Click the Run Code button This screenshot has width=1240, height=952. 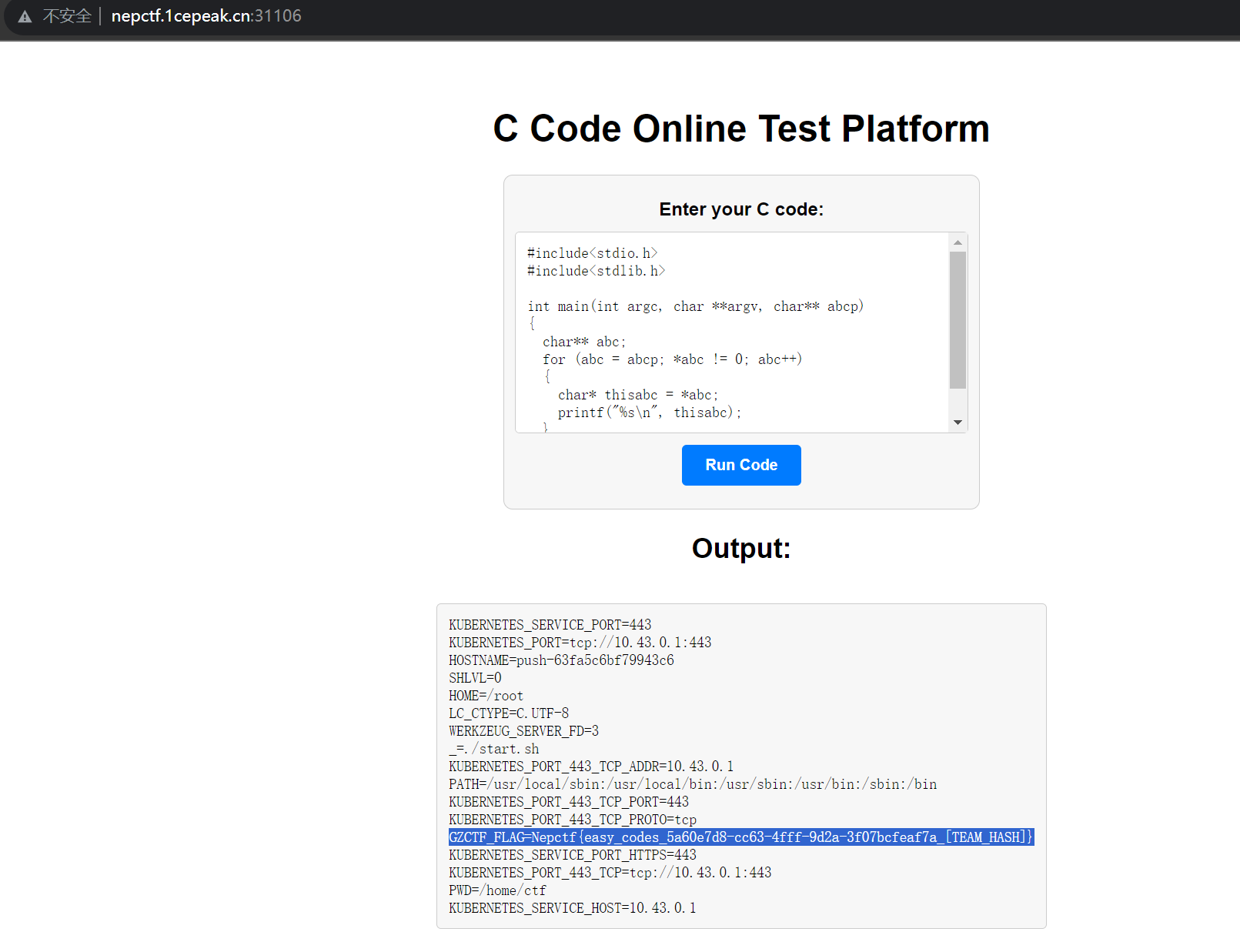(741, 465)
